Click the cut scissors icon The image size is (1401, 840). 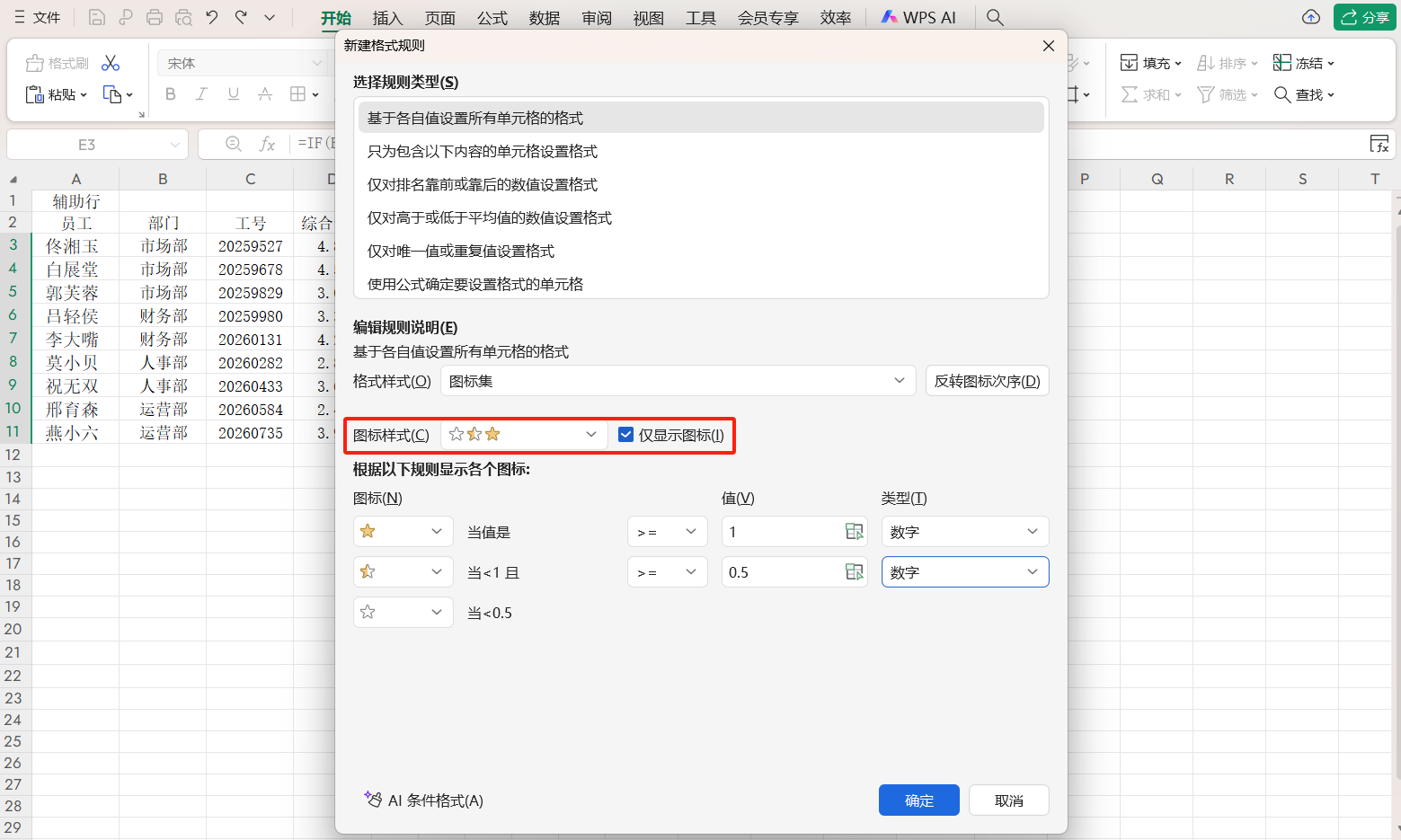(111, 63)
